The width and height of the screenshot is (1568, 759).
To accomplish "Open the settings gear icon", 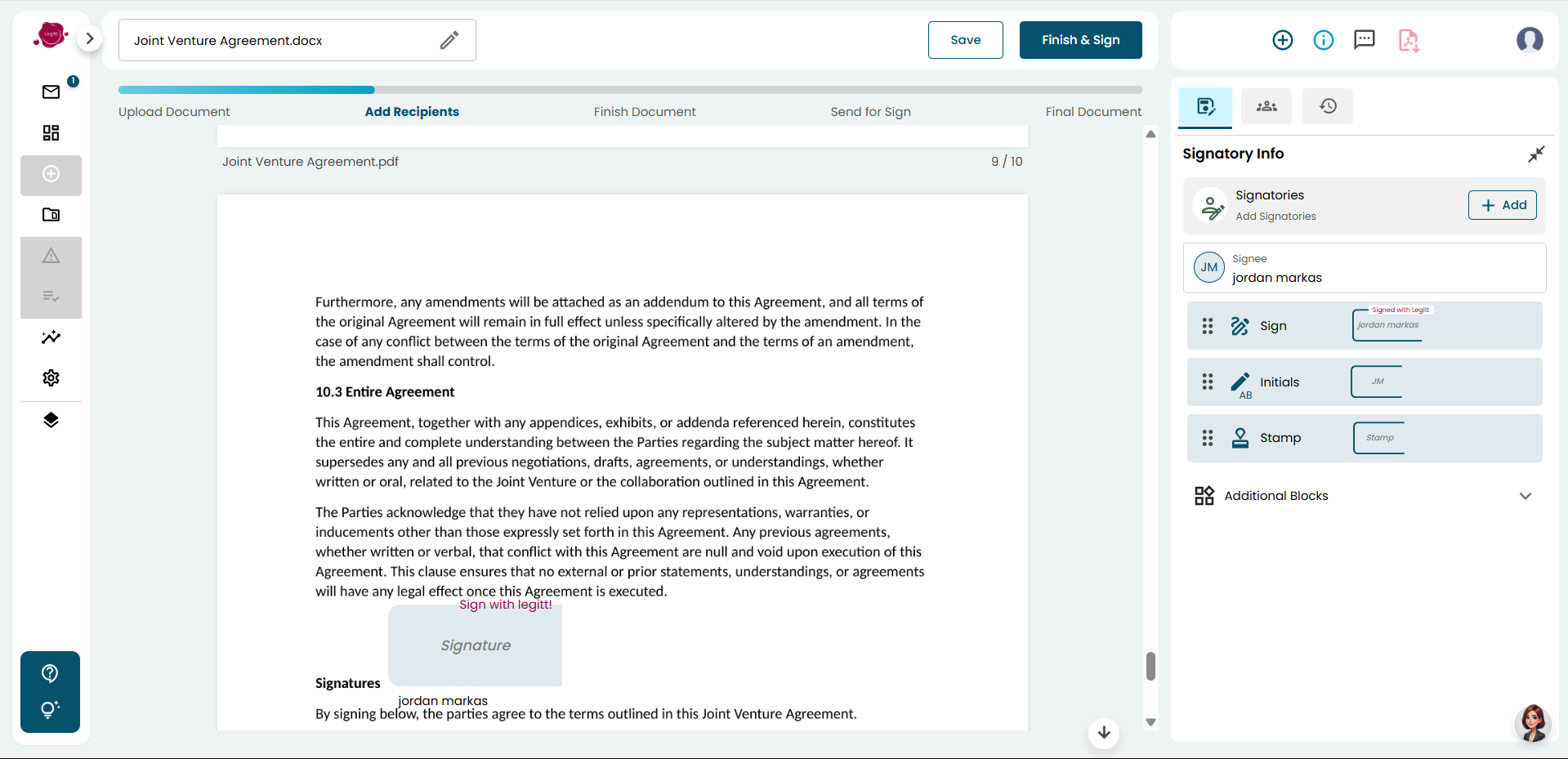I will [51, 377].
